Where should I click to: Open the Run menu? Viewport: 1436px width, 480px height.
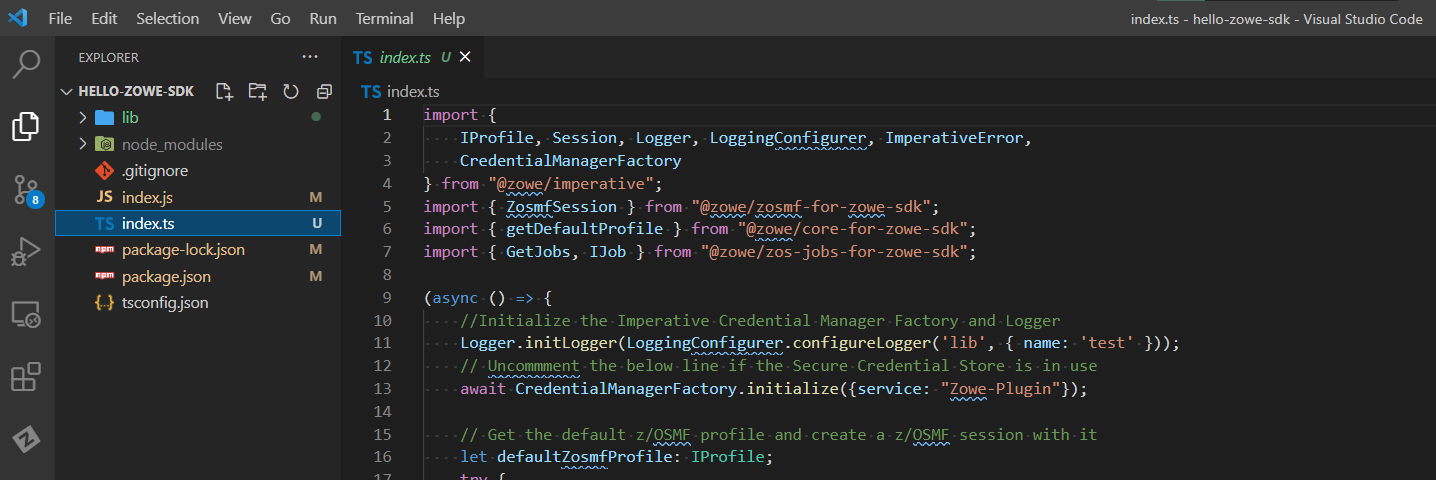point(323,18)
